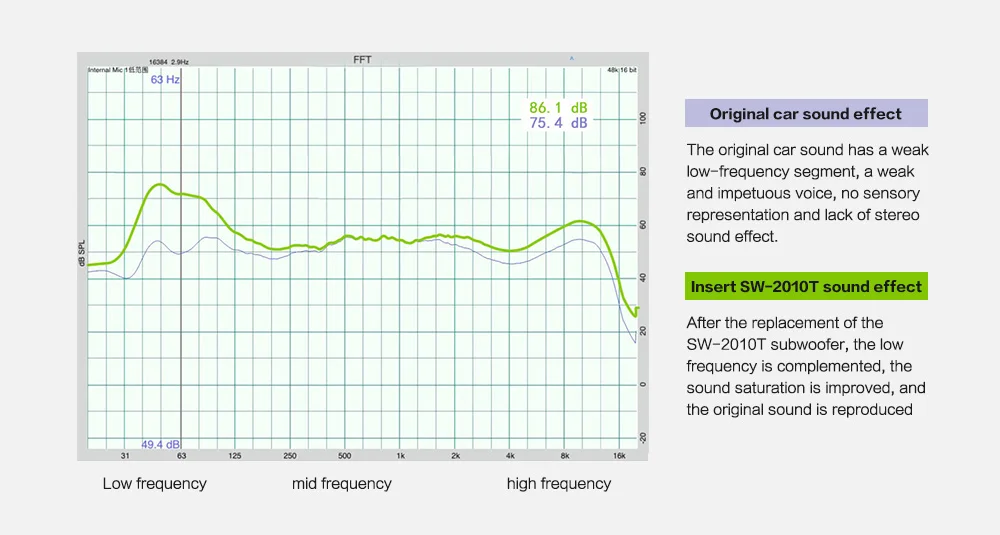Click the high frequency caption
Screen dimensions: 1000x535
[559, 483]
